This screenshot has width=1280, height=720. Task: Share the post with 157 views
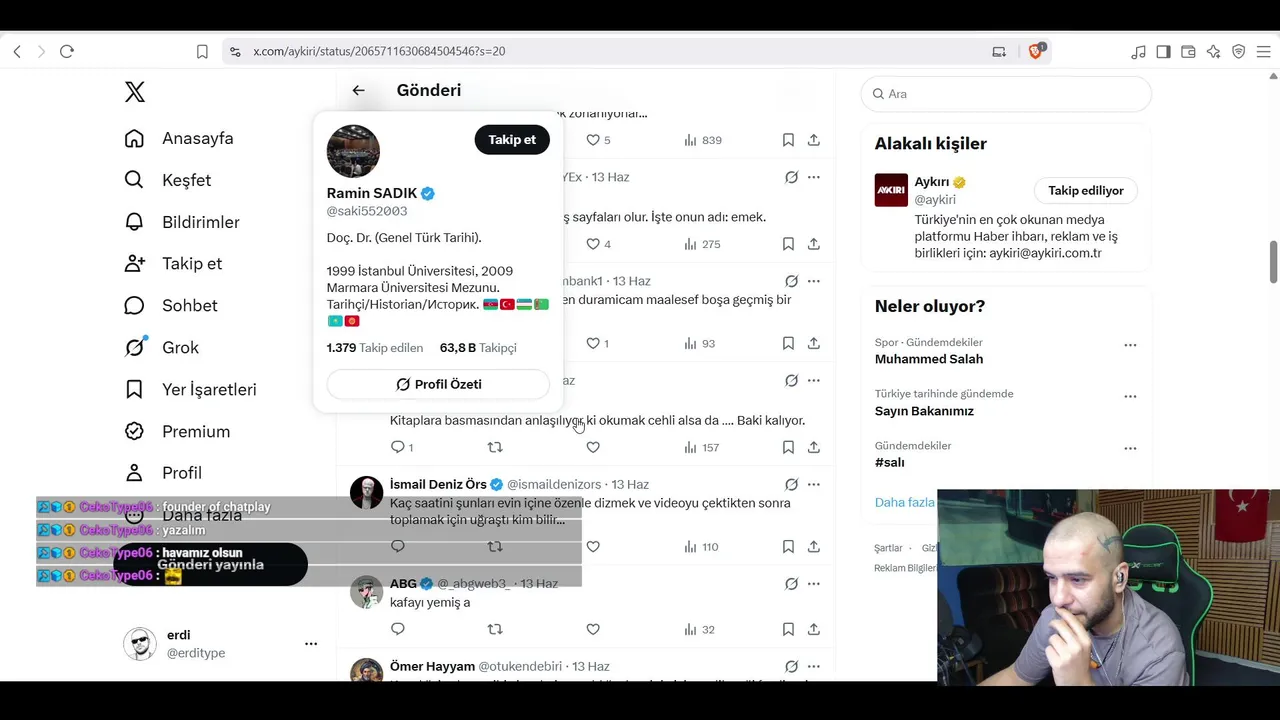tap(814, 447)
